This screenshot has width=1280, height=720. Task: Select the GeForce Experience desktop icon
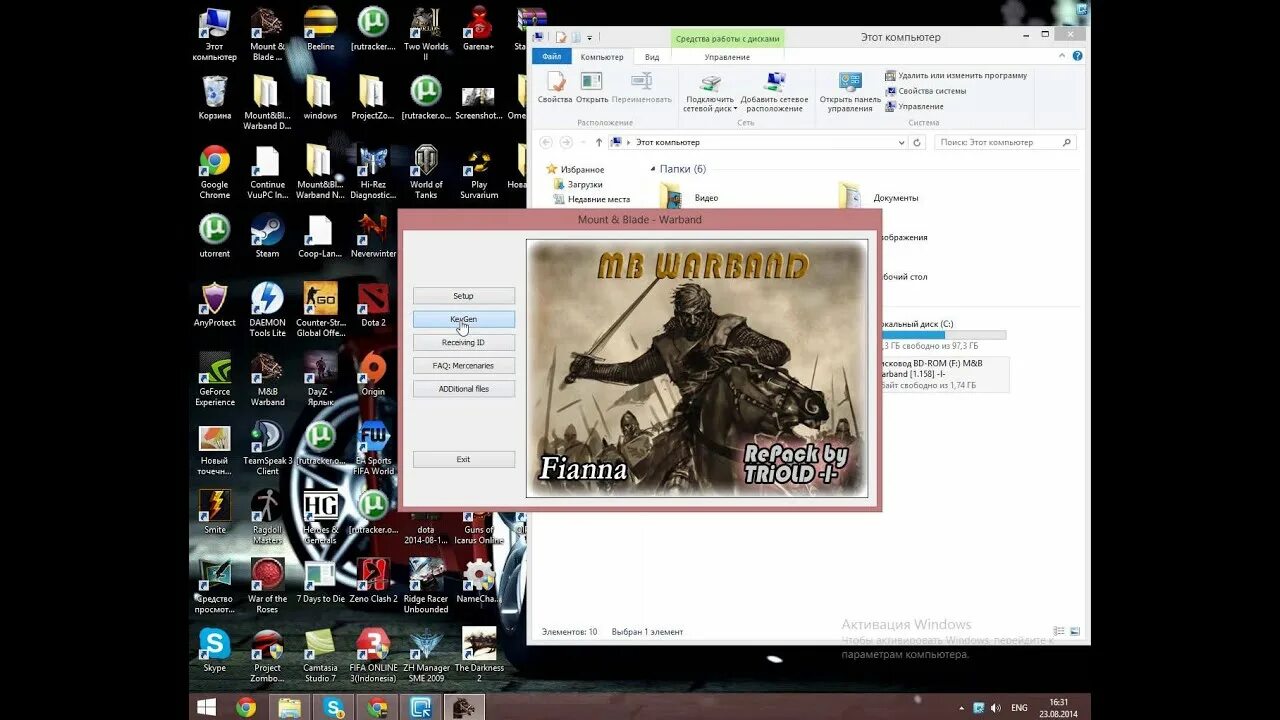pos(215,378)
